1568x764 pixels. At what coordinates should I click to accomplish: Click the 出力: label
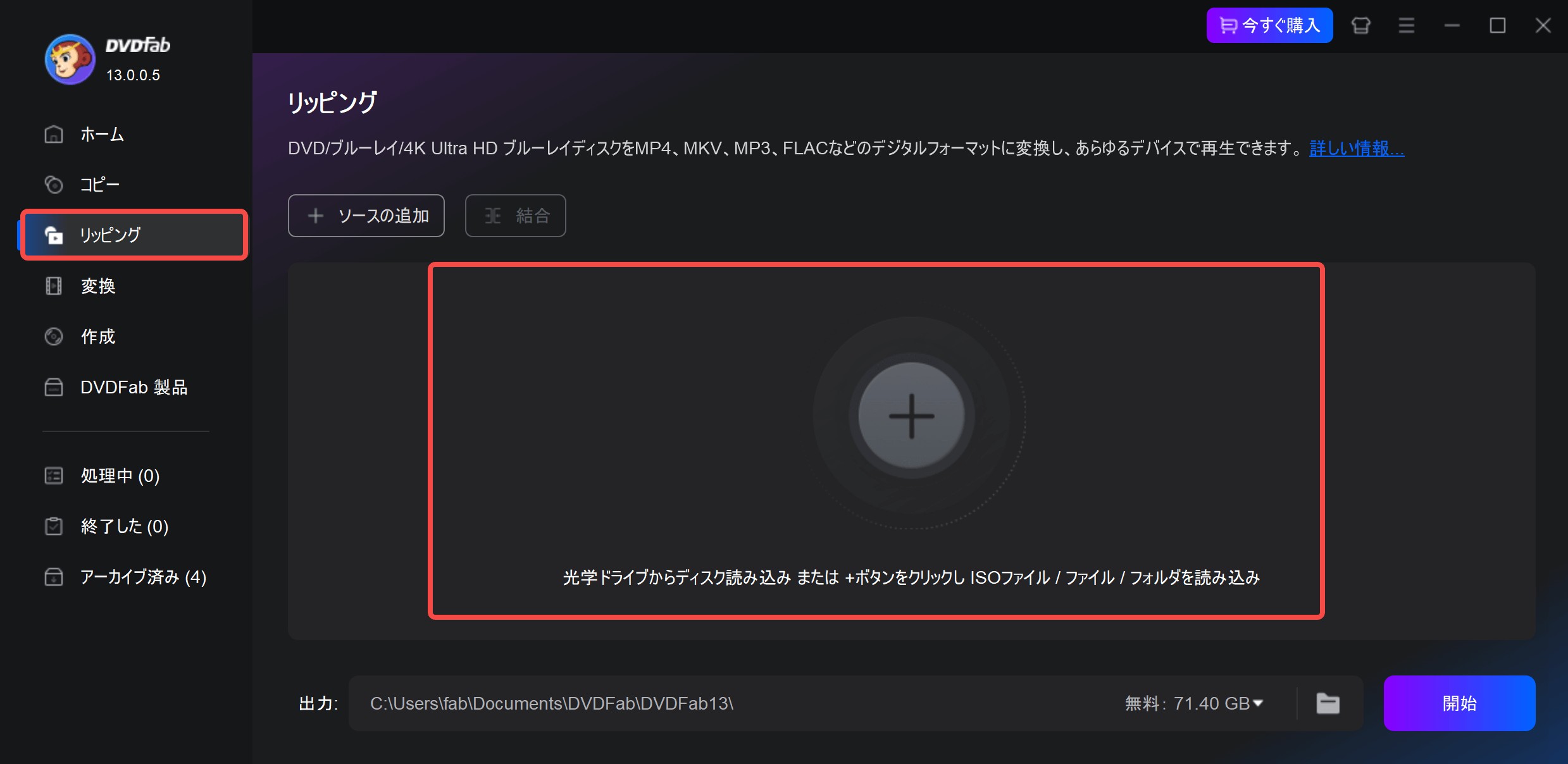point(318,703)
